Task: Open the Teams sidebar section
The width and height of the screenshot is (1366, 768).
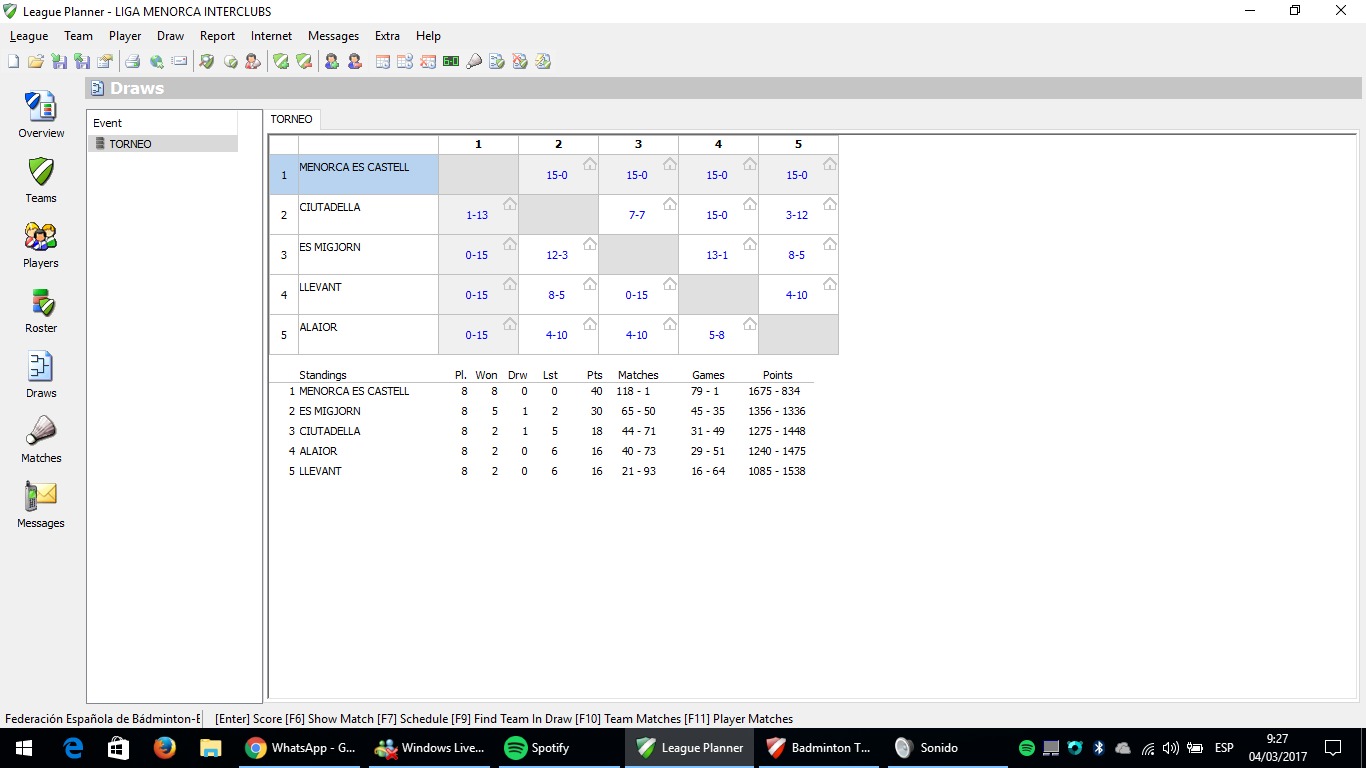Action: tap(41, 179)
